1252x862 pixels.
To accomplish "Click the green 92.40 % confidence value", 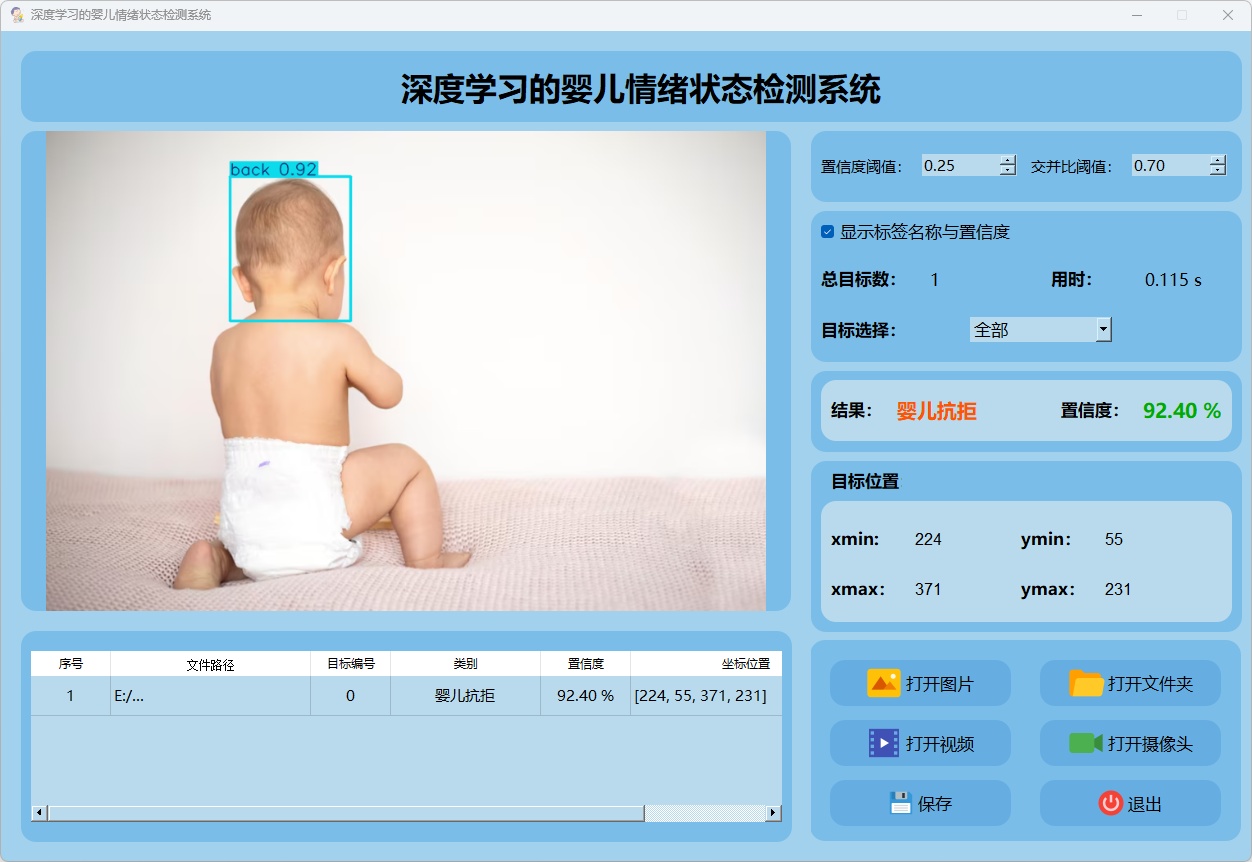I will pyautogui.click(x=1182, y=411).
